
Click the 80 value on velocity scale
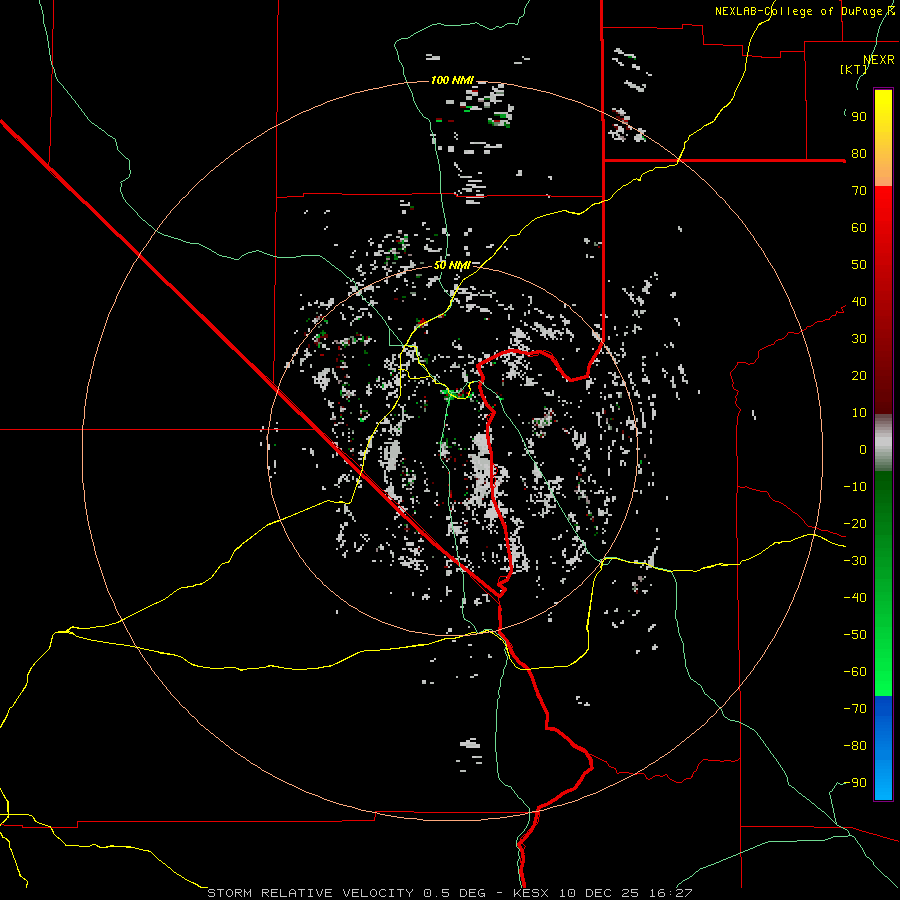coord(859,153)
